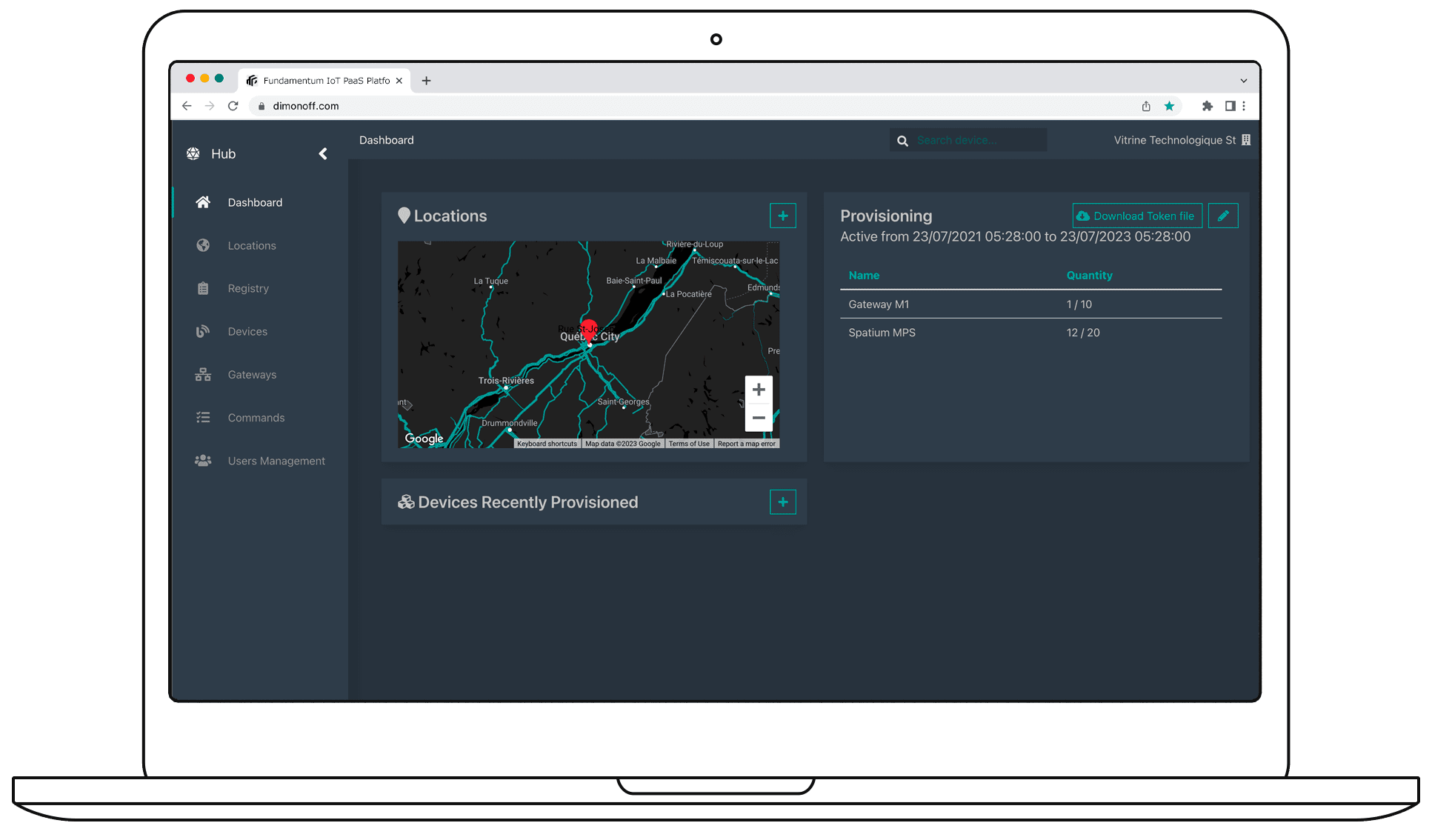Select the Locations globe icon
This screenshot has width=1432, height=840.
pyautogui.click(x=203, y=245)
